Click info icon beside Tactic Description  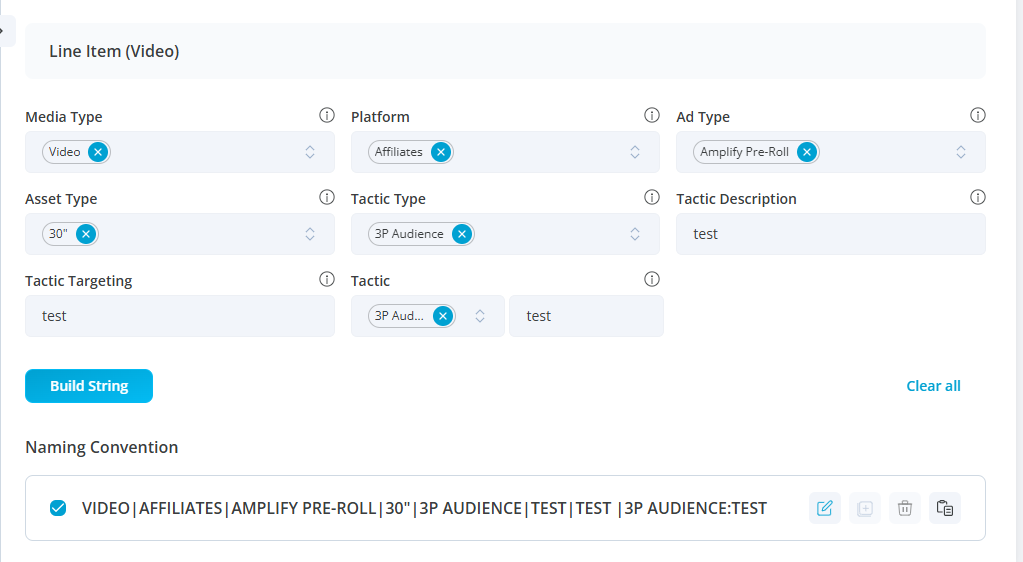978,198
